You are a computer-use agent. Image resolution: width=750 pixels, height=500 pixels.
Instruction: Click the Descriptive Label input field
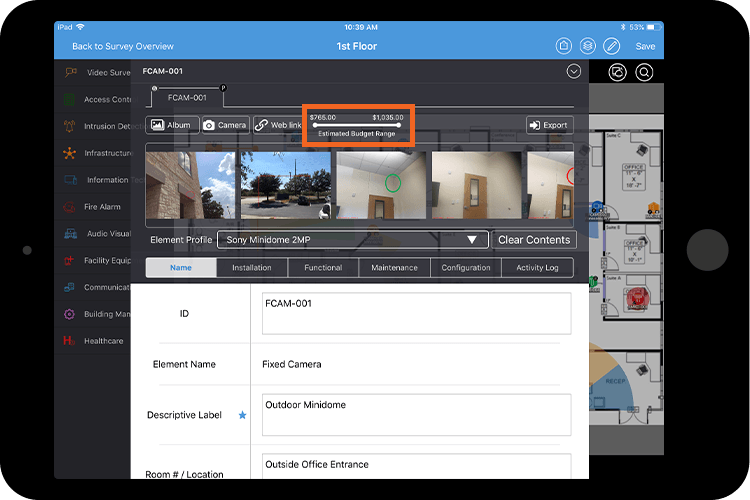[417, 415]
